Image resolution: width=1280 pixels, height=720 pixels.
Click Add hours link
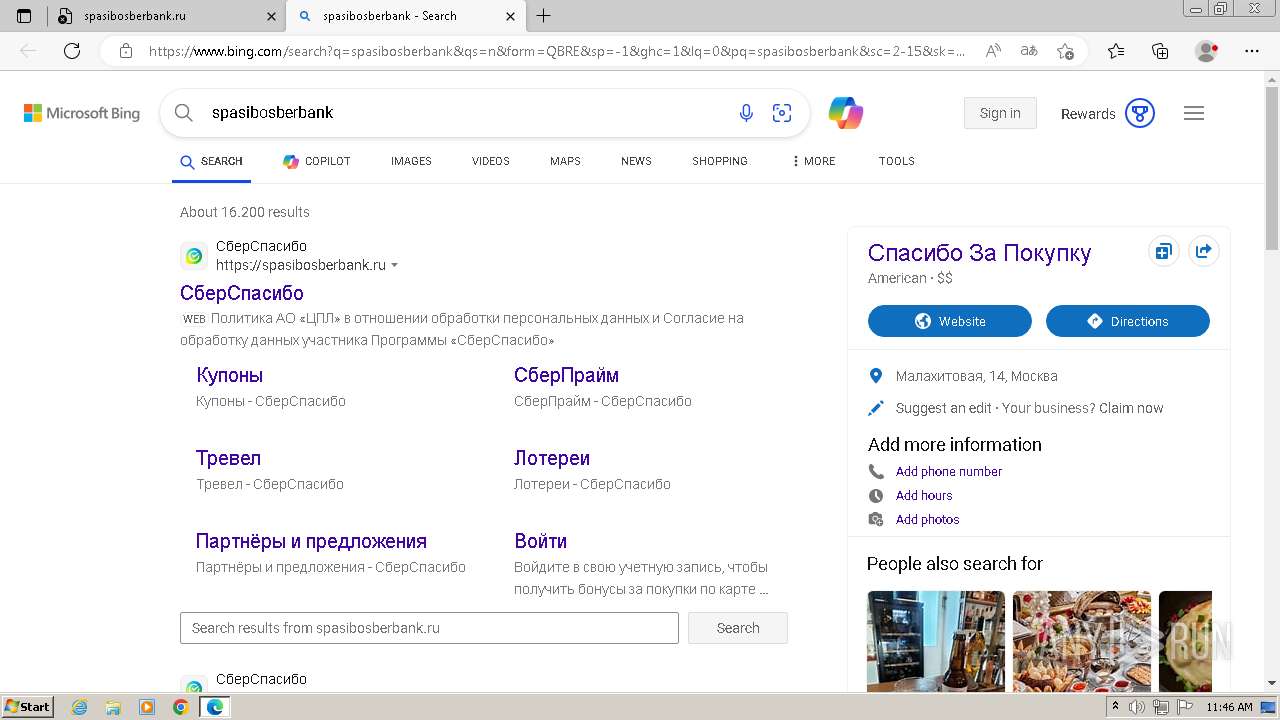[x=924, y=495]
